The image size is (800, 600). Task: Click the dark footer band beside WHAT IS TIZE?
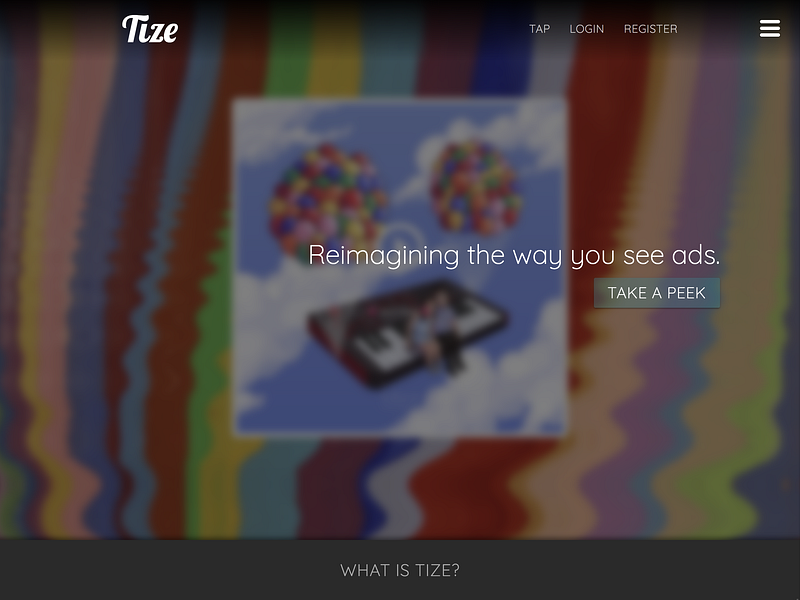[x=153, y=570]
